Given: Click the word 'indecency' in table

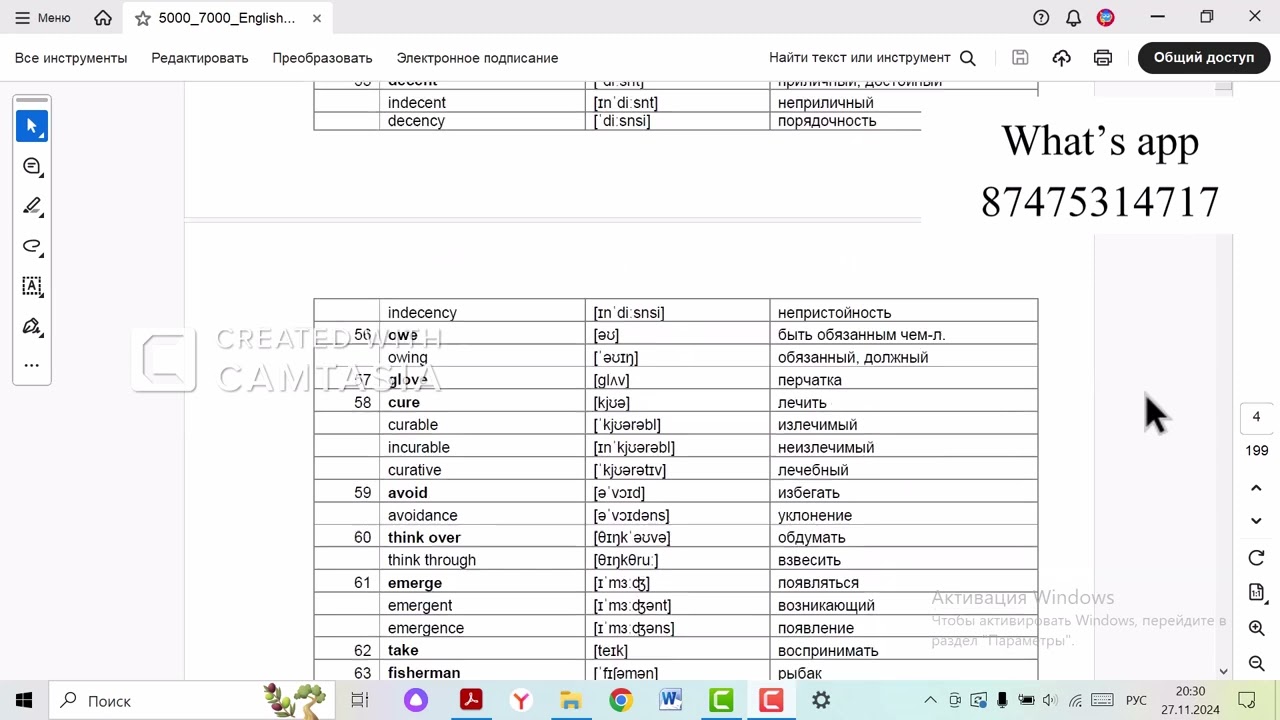Looking at the screenshot, I should [422, 313].
